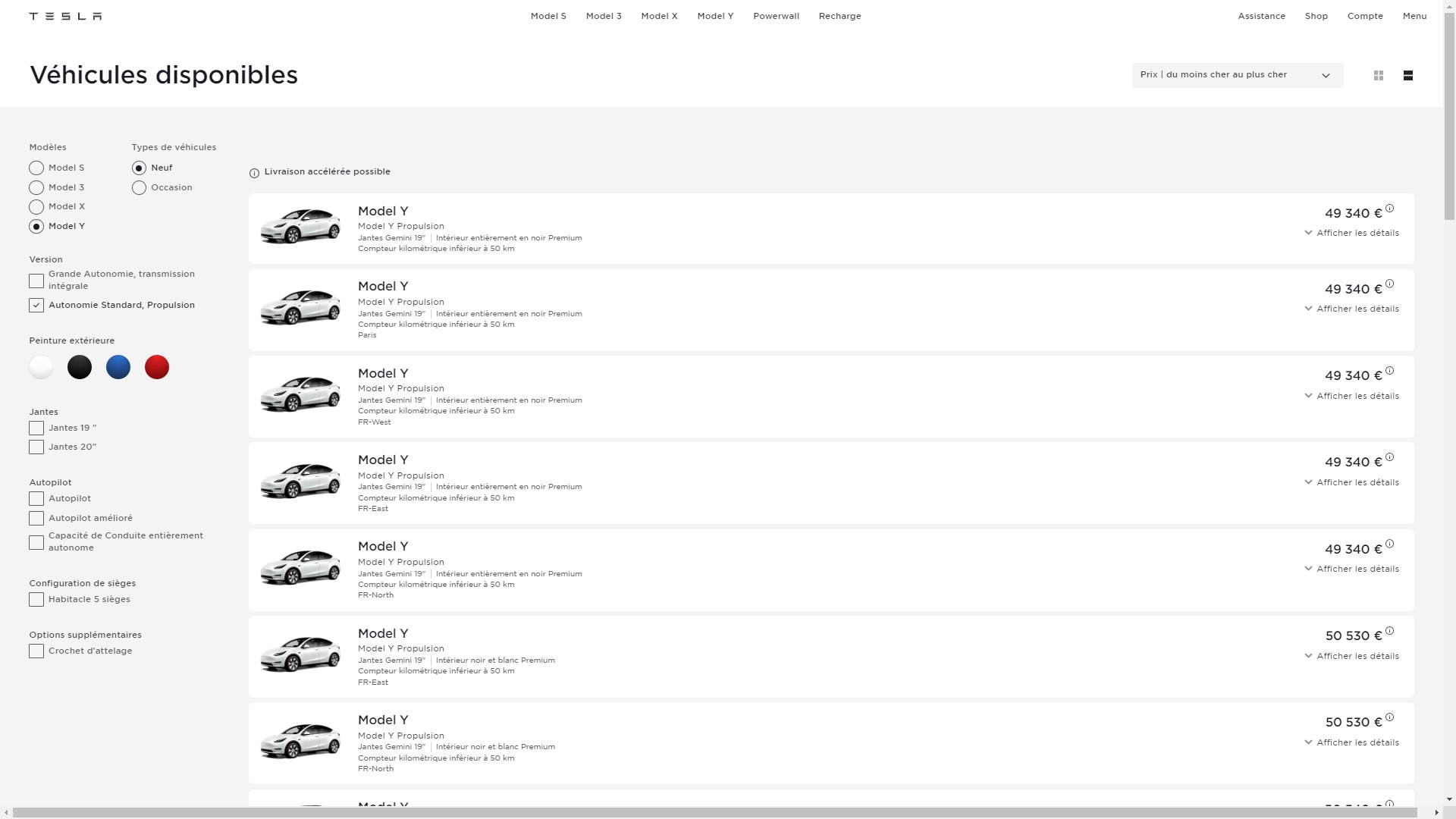Image resolution: width=1456 pixels, height=819 pixels.
Task: Check Jantes 19" filter
Action: click(36, 428)
